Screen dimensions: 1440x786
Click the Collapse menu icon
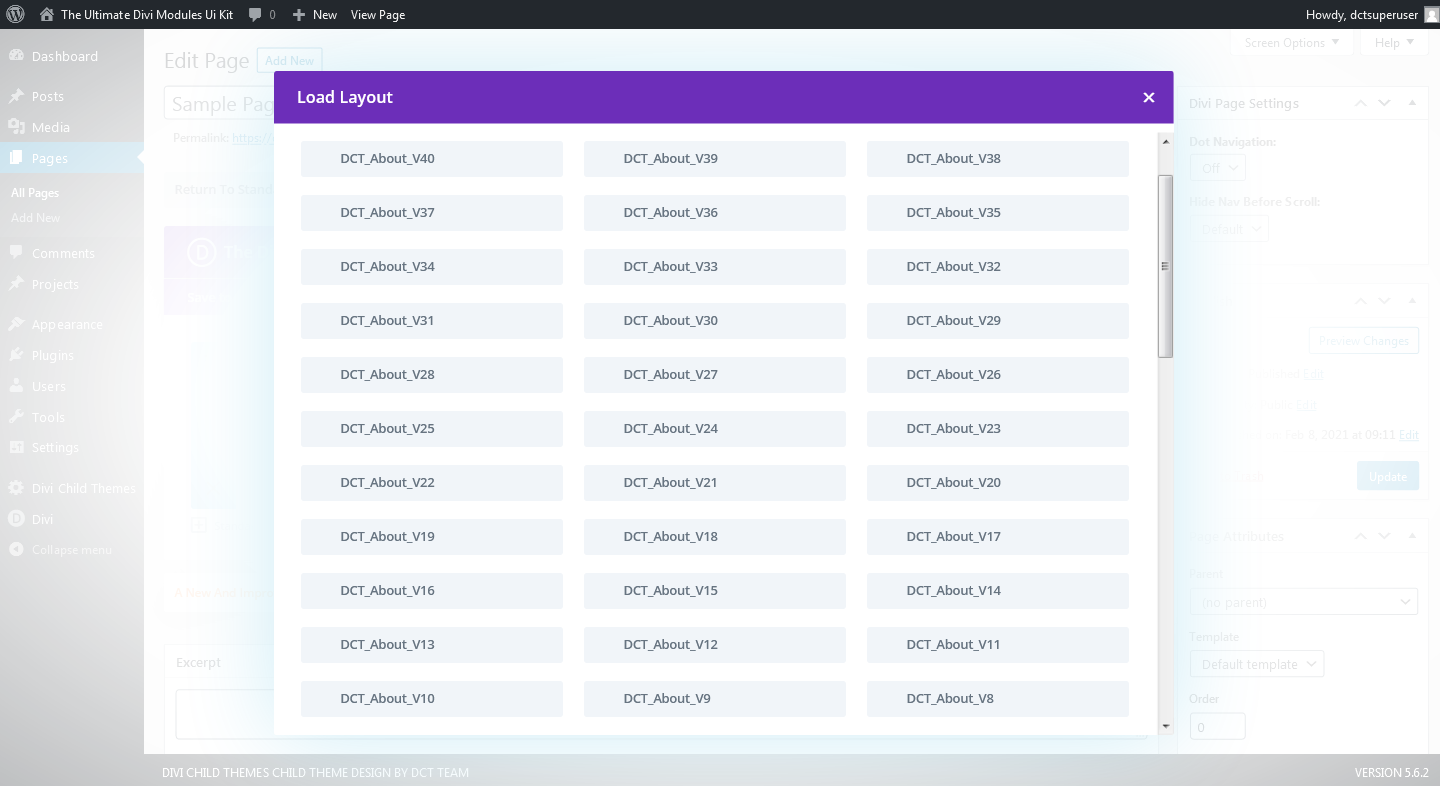coord(16,550)
